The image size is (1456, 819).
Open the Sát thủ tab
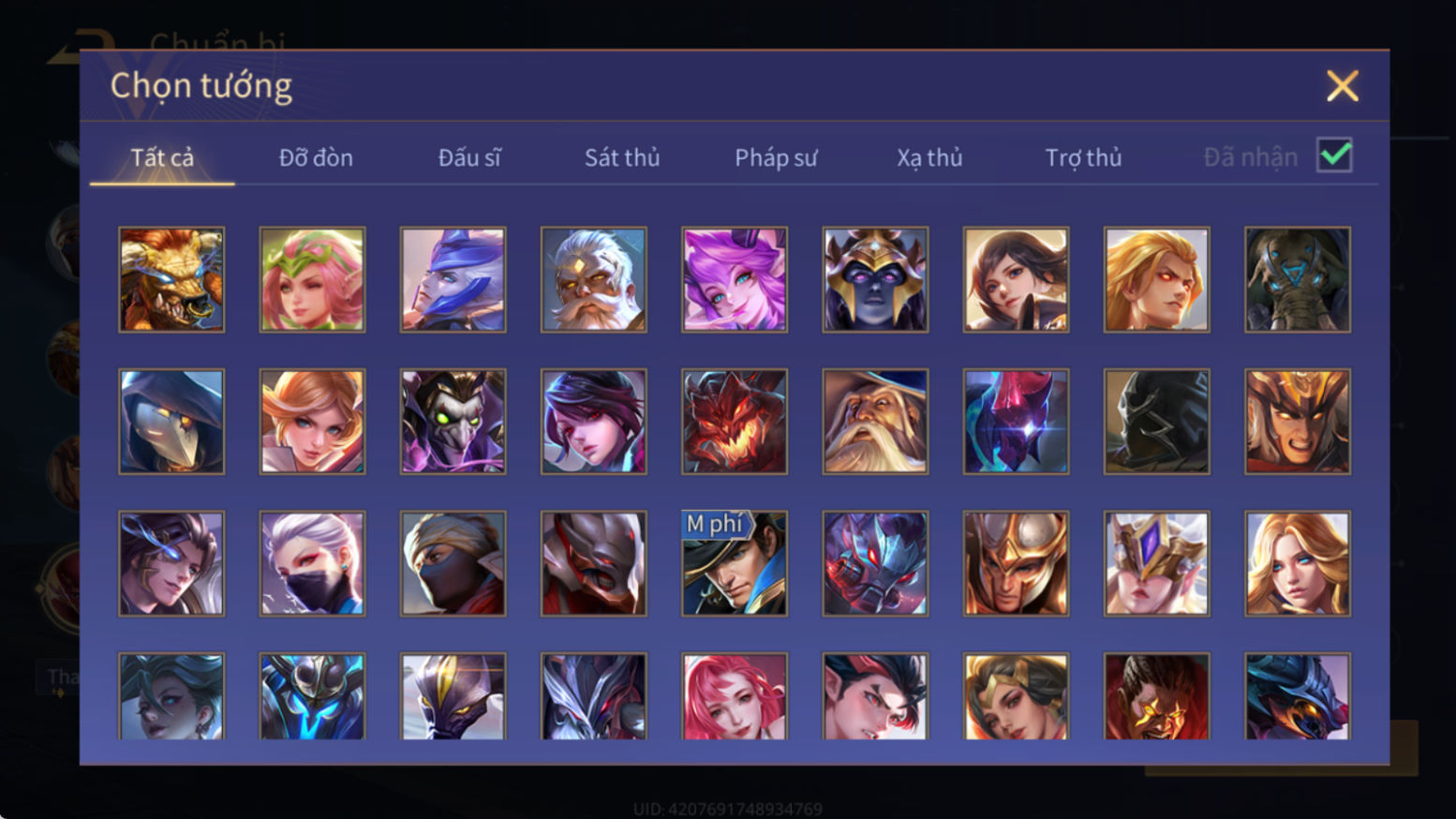[x=622, y=157]
